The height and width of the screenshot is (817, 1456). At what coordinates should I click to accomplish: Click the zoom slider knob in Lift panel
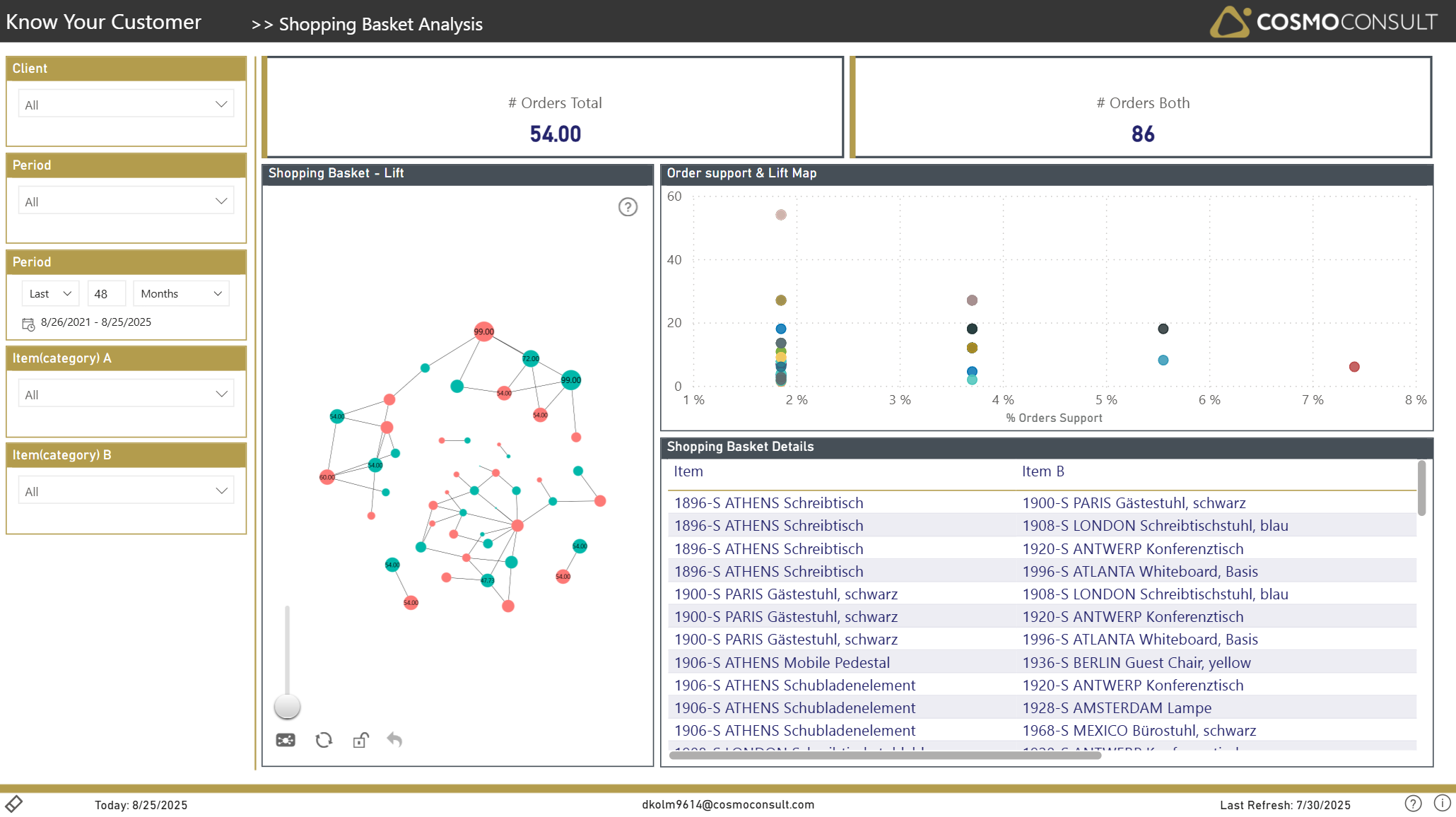click(287, 706)
